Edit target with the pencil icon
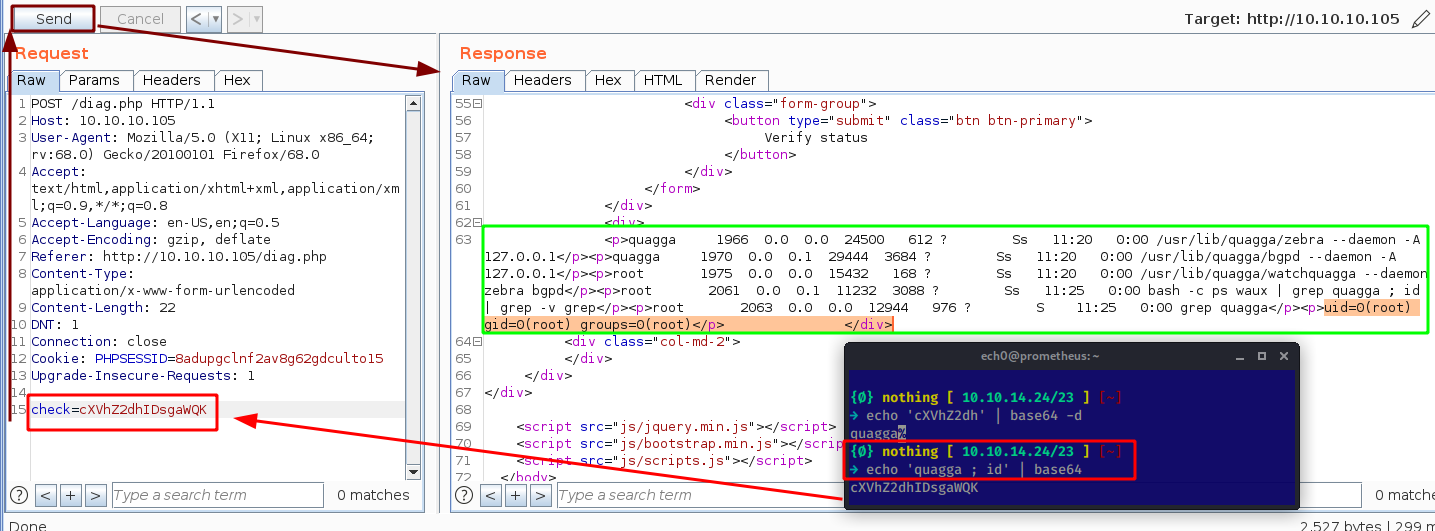The width and height of the screenshot is (1435, 531). [1421, 19]
